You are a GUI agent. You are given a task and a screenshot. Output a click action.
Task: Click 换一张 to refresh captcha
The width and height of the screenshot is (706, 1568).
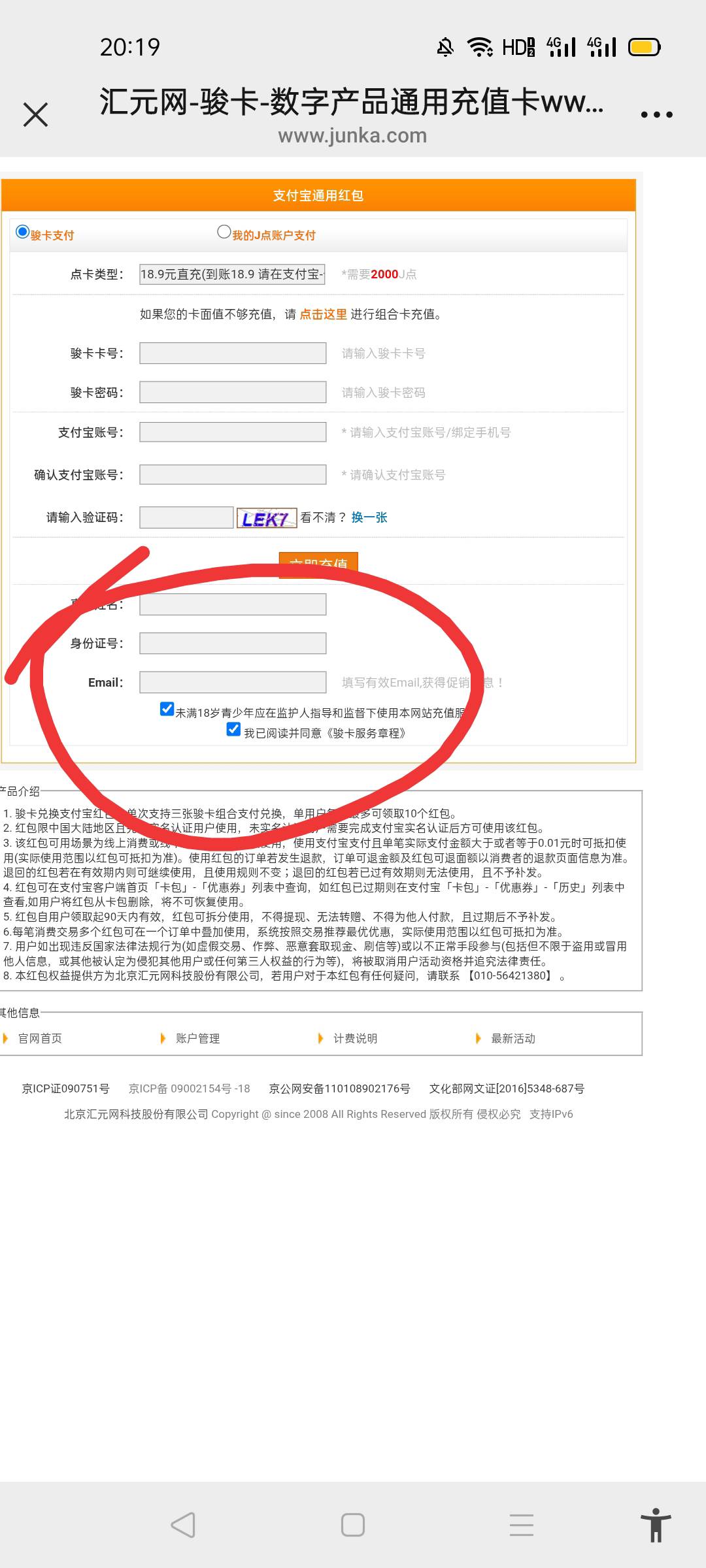tap(369, 517)
